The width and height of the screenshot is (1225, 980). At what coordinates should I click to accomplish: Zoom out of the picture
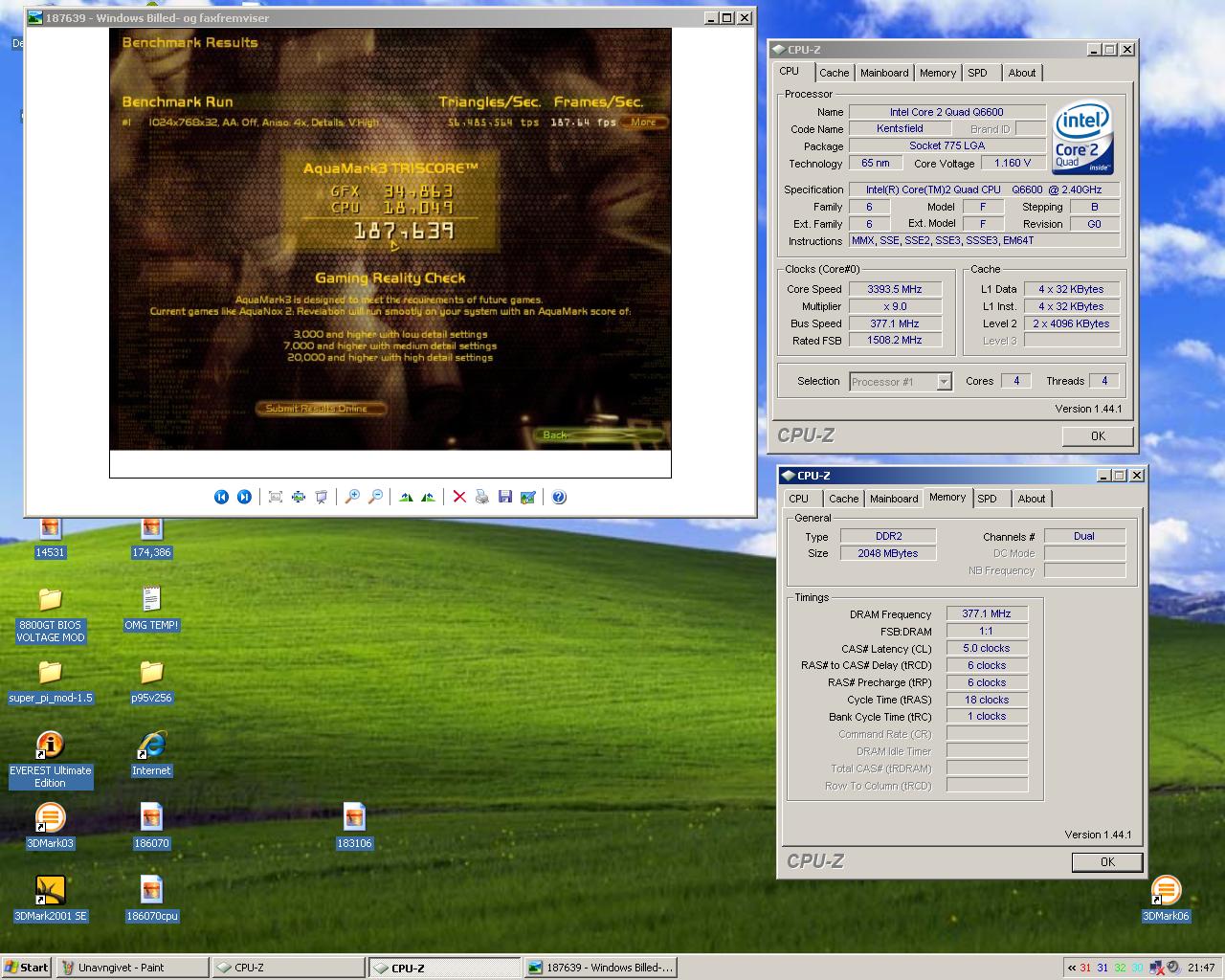coord(375,497)
